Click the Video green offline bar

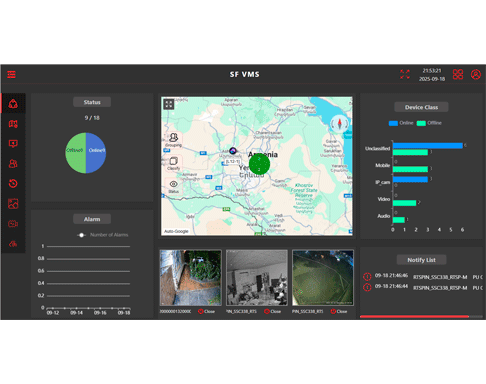pos(405,203)
